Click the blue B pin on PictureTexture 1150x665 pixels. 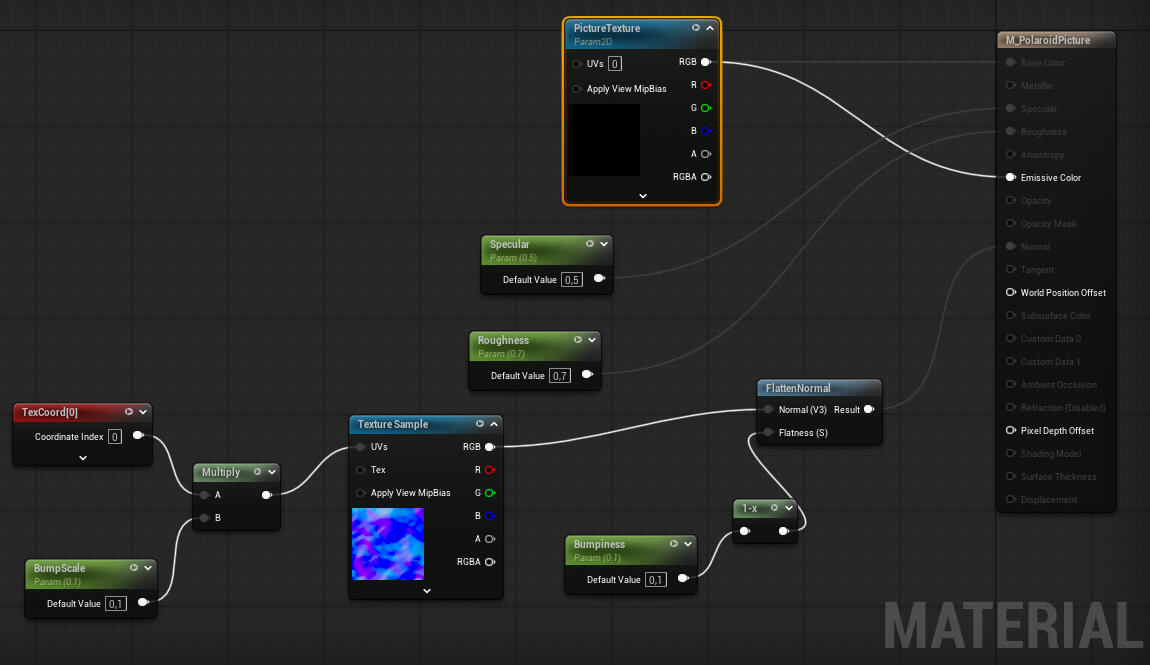(x=706, y=131)
